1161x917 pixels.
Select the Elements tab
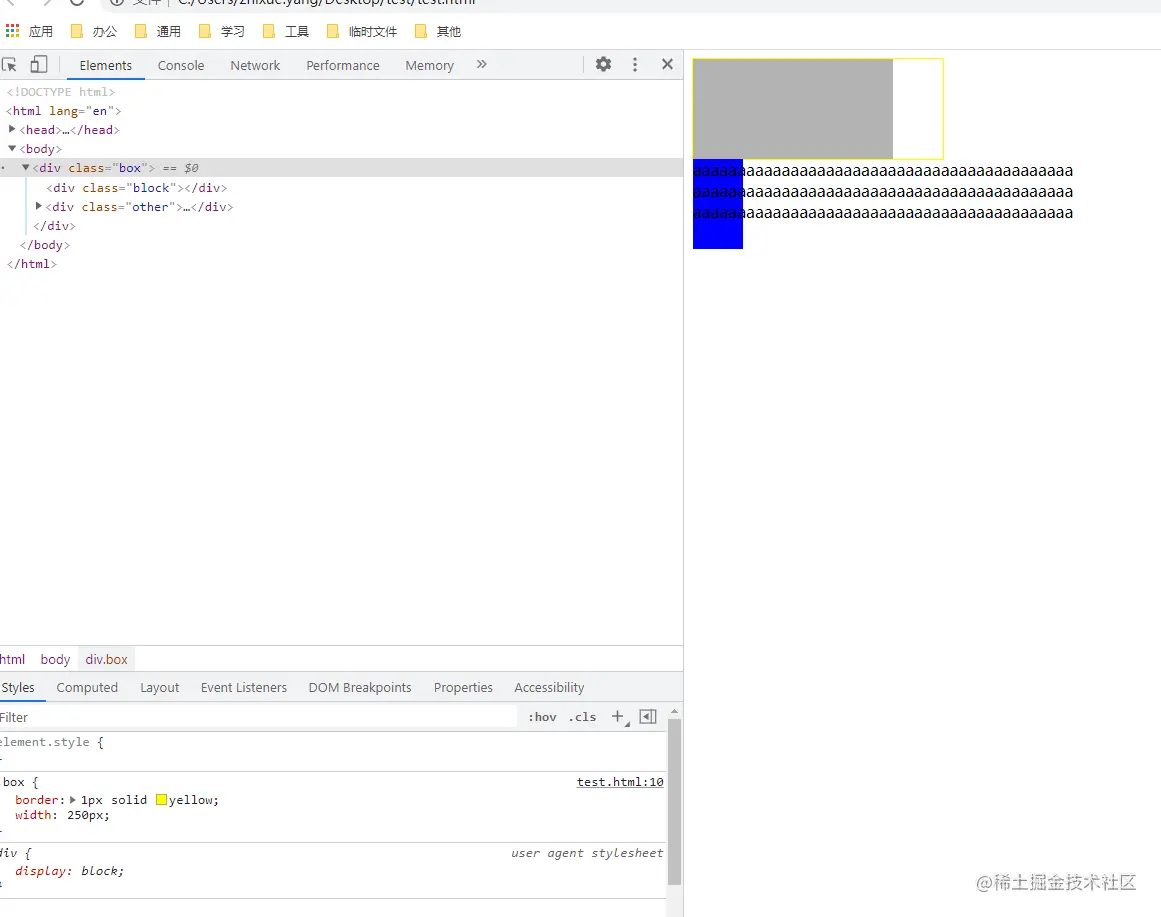tap(106, 65)
